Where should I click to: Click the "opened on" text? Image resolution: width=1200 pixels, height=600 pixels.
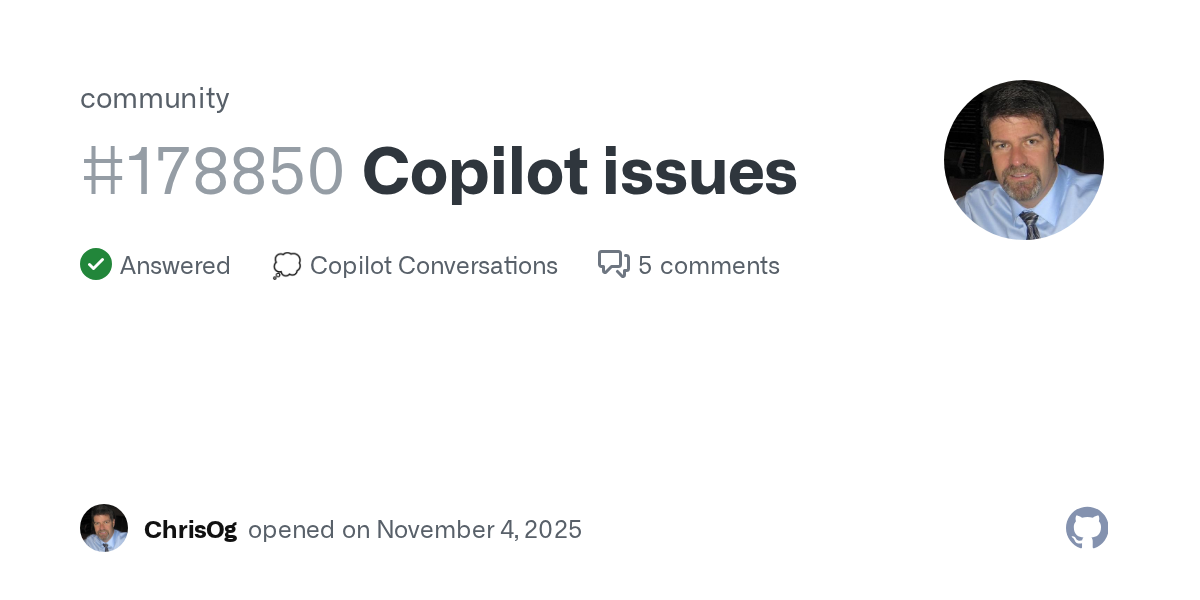[x=309, y=530]
